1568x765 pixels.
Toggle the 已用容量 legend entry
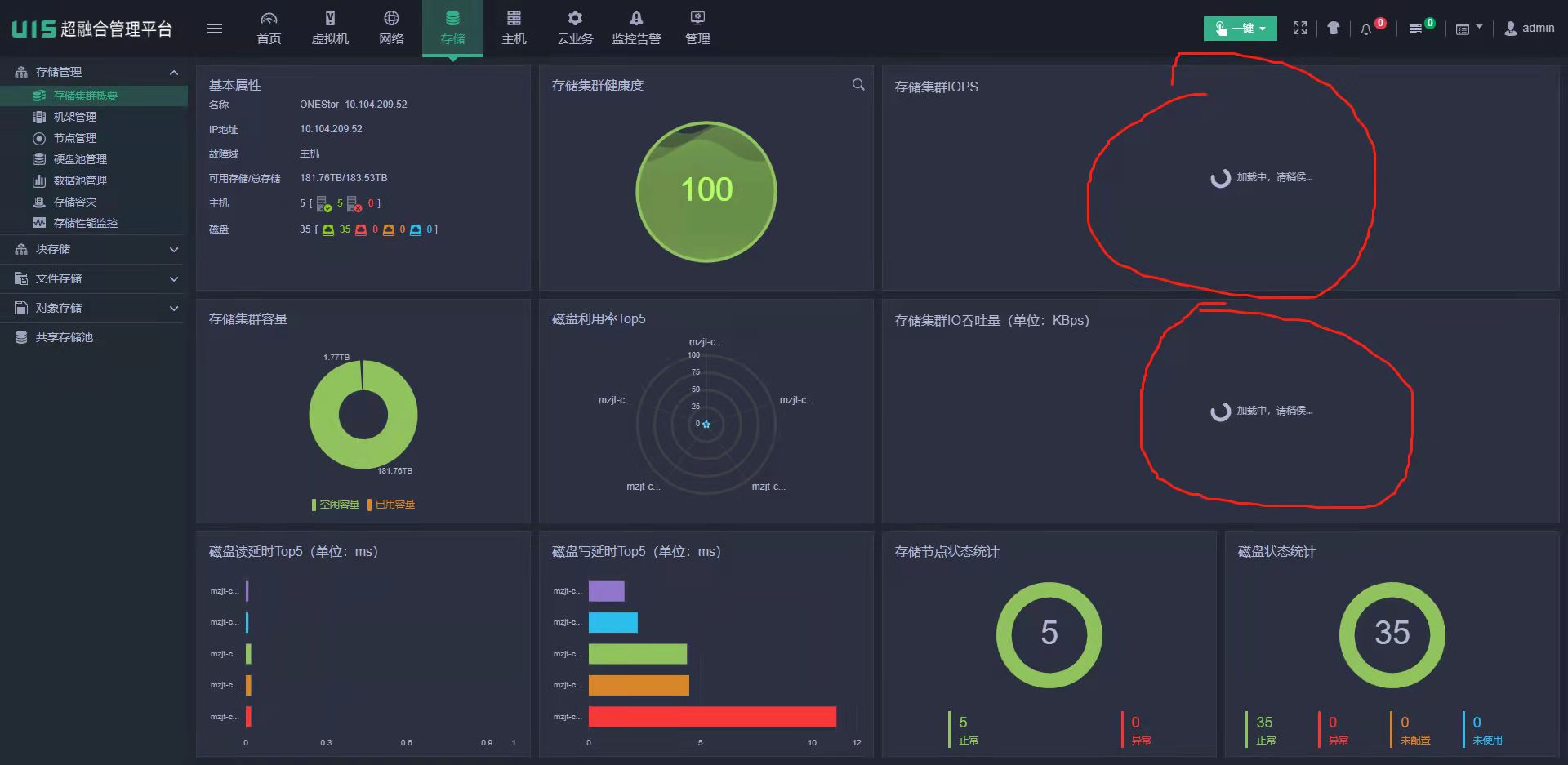point(391,505)
